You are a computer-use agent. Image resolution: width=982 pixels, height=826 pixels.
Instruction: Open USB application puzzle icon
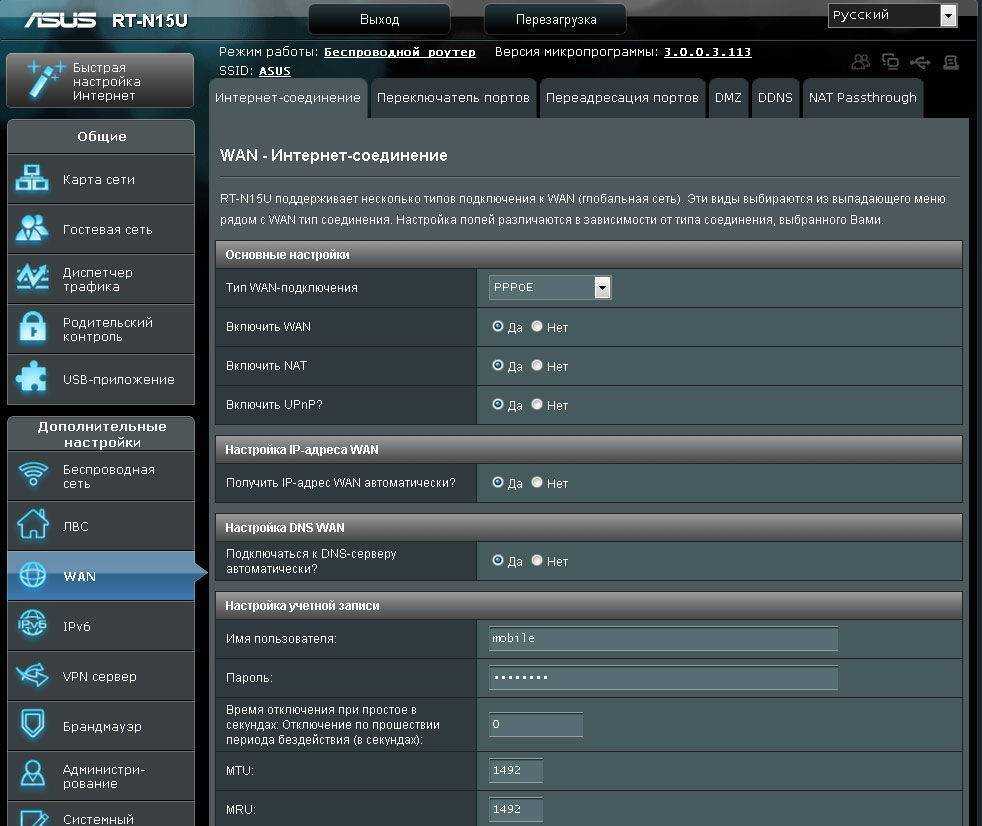click(x=32, y=379)
